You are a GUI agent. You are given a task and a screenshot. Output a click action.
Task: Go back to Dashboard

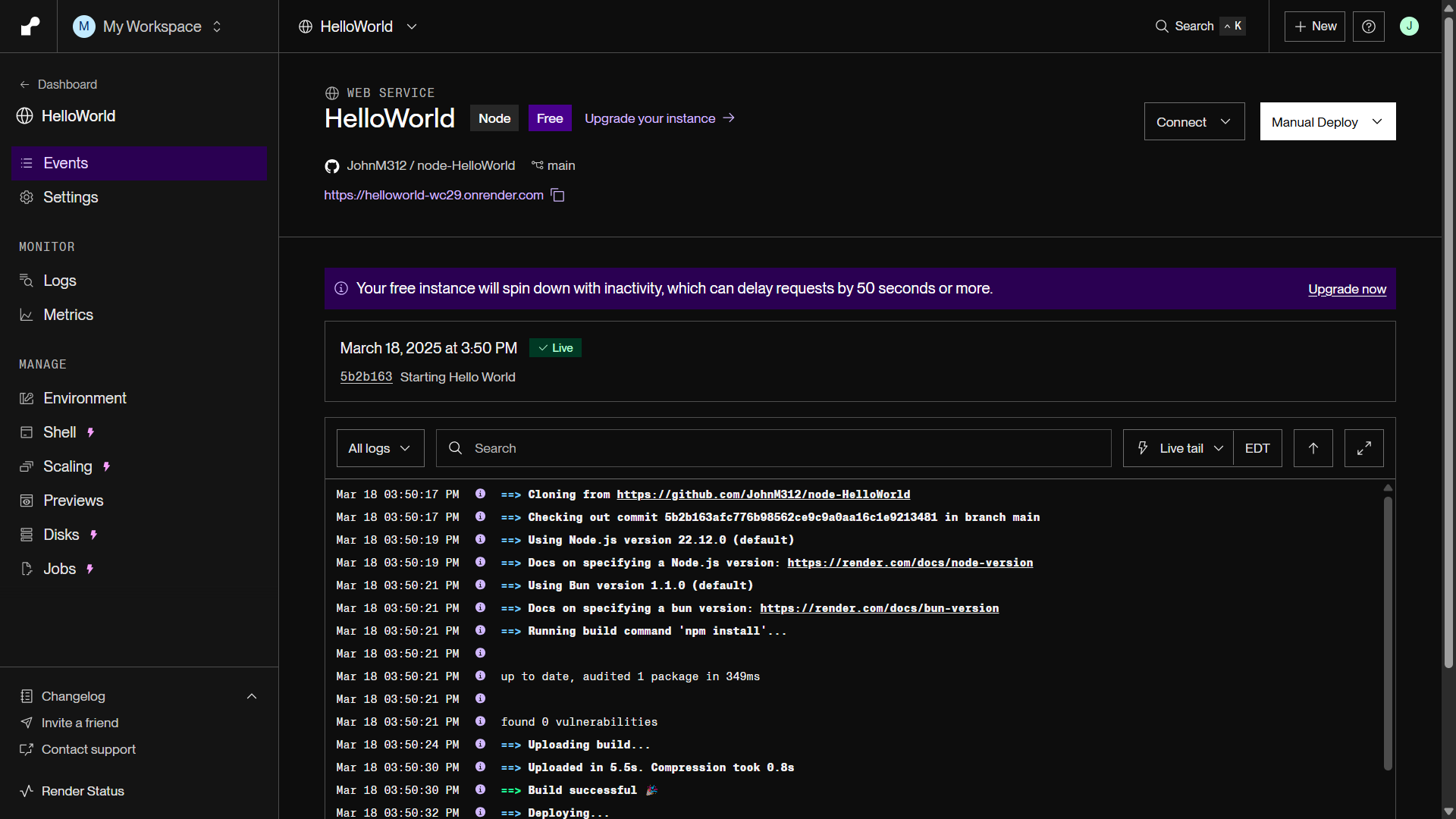[x=58, y=84]
